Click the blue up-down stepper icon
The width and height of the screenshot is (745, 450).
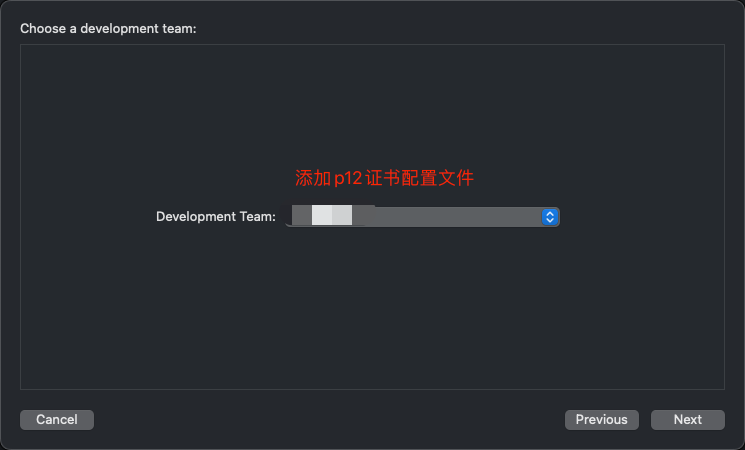[x=550, y=217]
